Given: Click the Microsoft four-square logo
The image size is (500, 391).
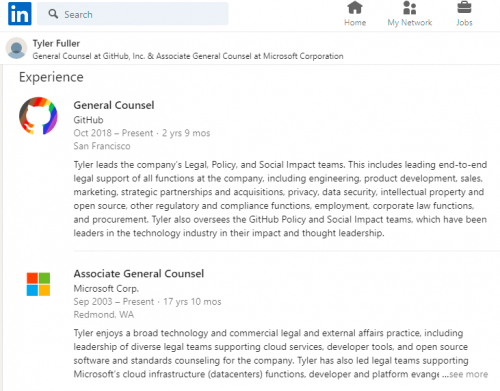Looking at the screenshot, I should tap(38, 284).
